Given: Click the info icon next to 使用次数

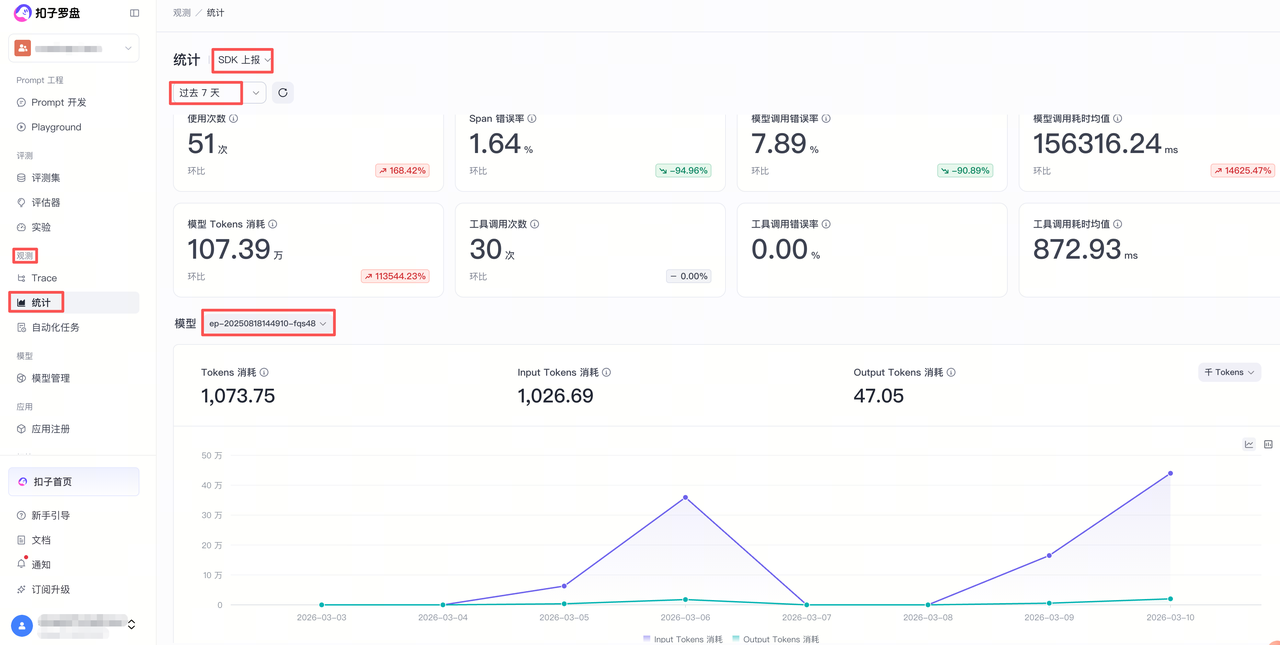Looking at the screenshot, I should click(234, 118).
